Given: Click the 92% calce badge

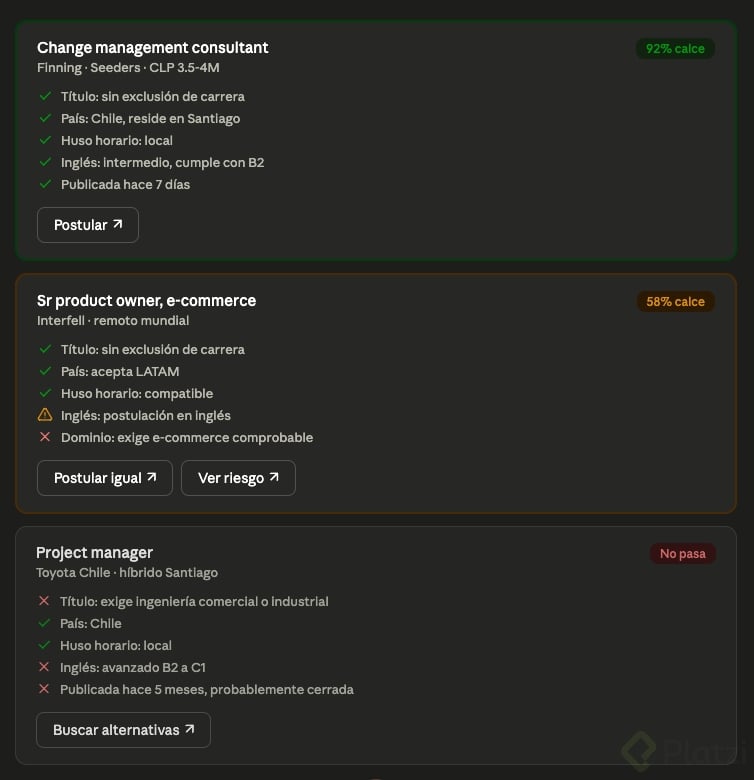Looking at the screenshot, I should coord(675,49).
